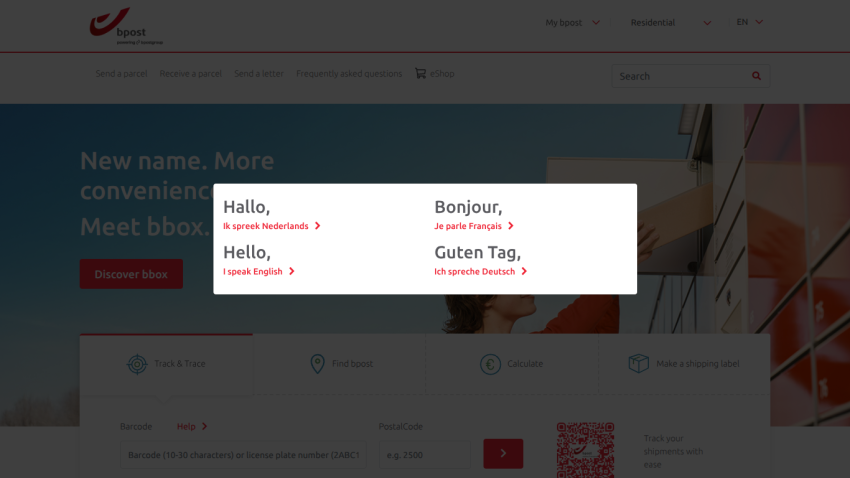
Task: Click the arrow after I speak English
Action: 292,272
